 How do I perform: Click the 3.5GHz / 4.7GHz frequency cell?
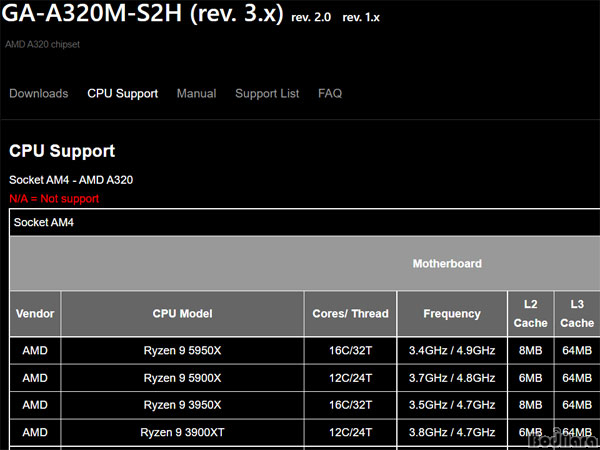tap(452, 405)
